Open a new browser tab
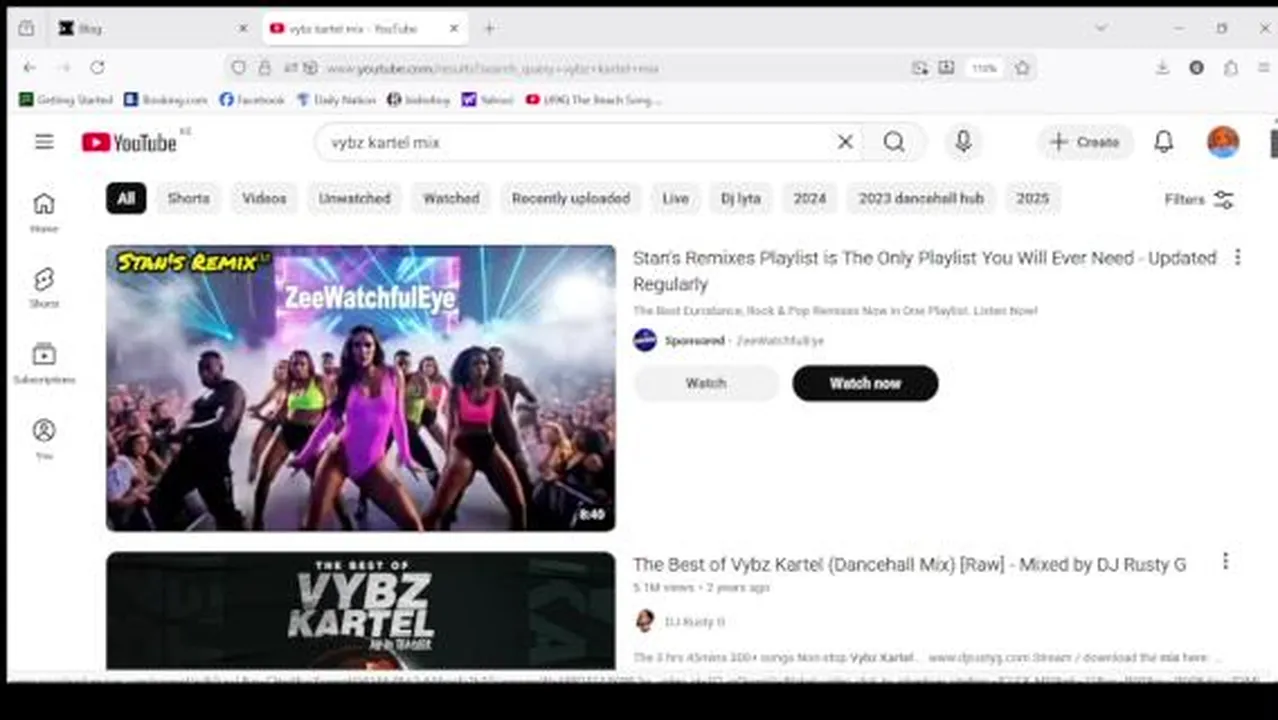1278x720 pixels. [489, 28]
